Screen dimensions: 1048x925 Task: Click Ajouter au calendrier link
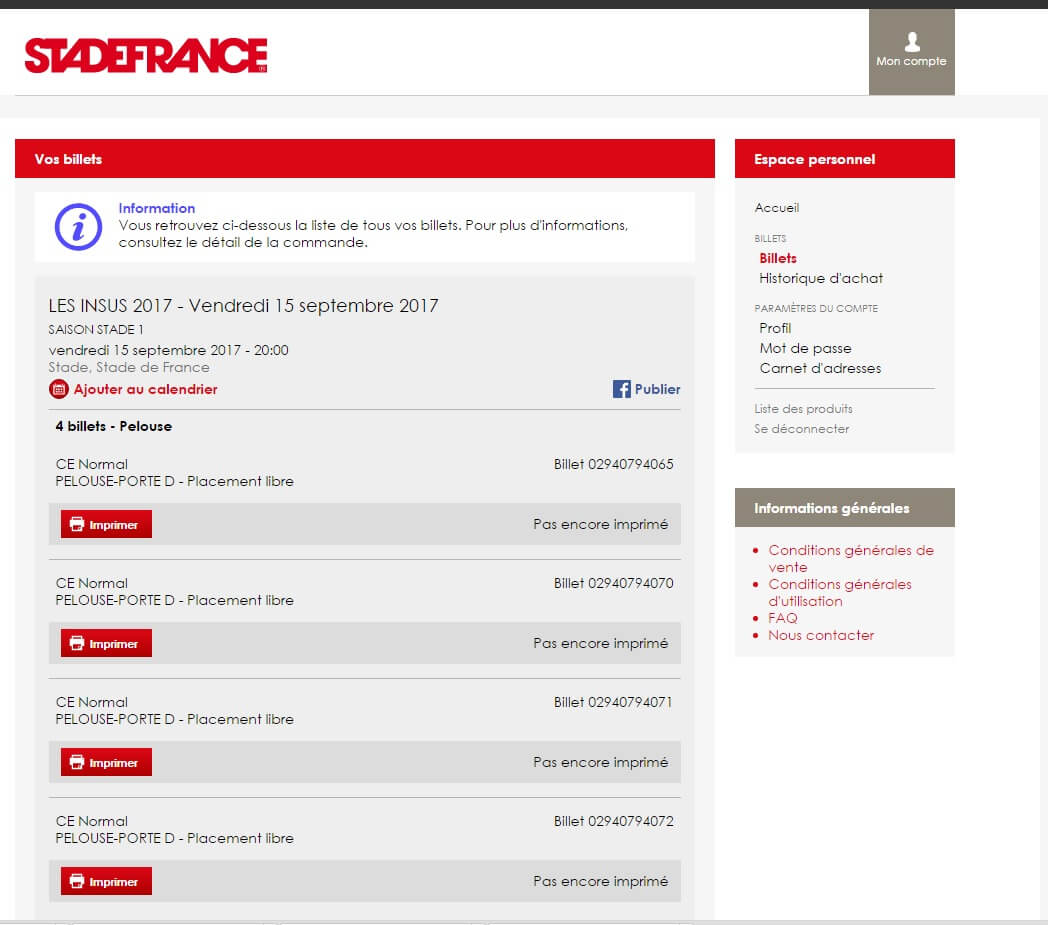click(x=146, y=389)
